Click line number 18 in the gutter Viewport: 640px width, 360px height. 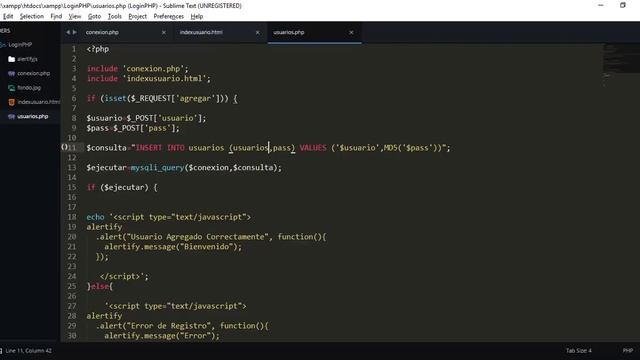(x=72, y=217)
